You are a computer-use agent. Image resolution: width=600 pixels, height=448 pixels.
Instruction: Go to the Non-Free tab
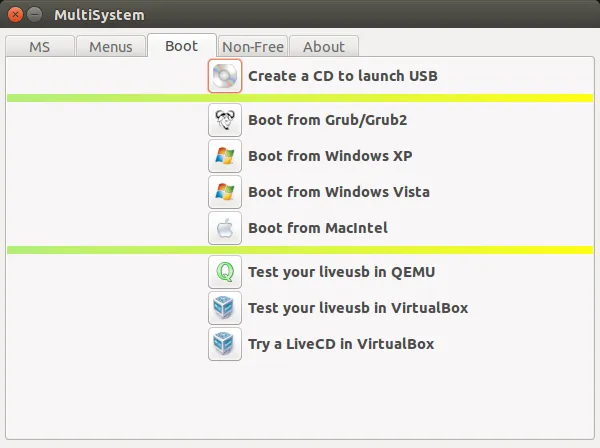coord(253,47)
